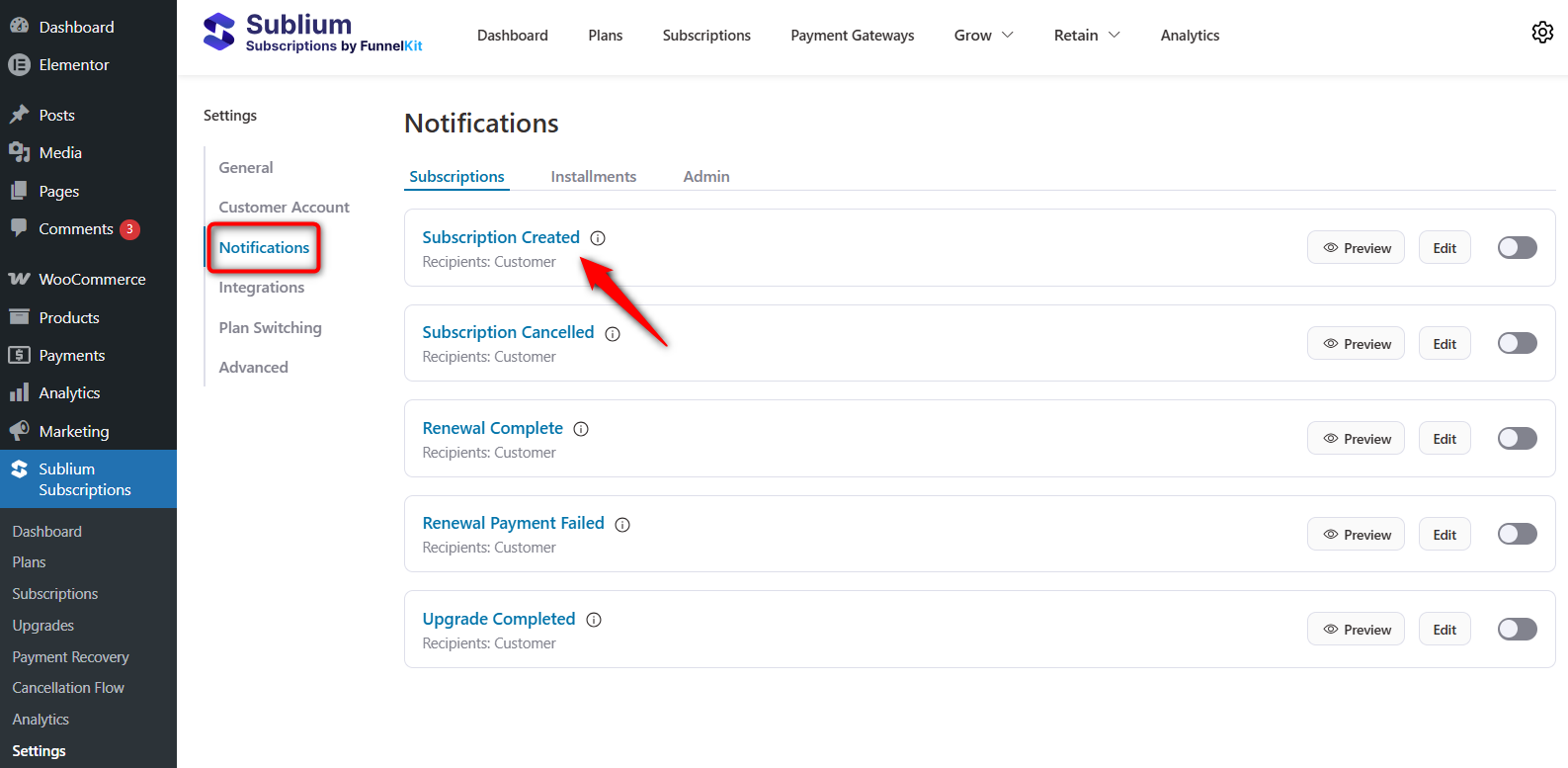Viewport: 1568px width, 768px height.
Task: Open the Subscription Created title link
Action: [x=501, y=237]
